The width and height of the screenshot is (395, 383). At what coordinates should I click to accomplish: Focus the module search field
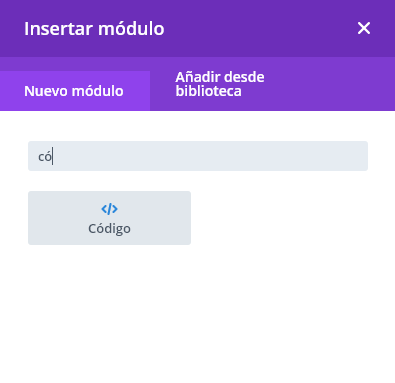(x=198, y=156)
